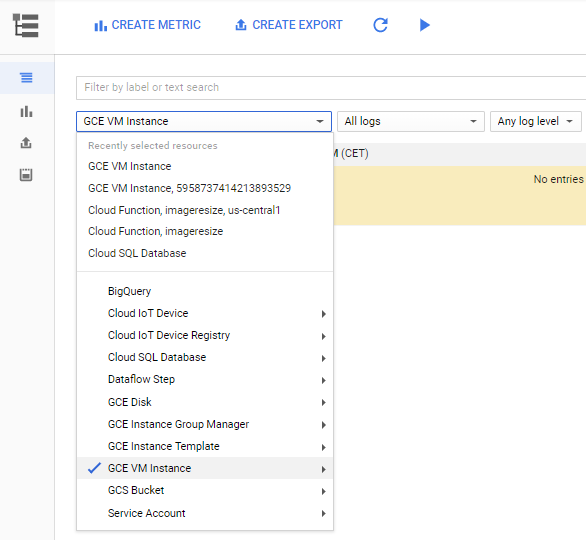
Task: Click the blue checkmark beside GCE VM Instance
Action: [x=94, y=468]
